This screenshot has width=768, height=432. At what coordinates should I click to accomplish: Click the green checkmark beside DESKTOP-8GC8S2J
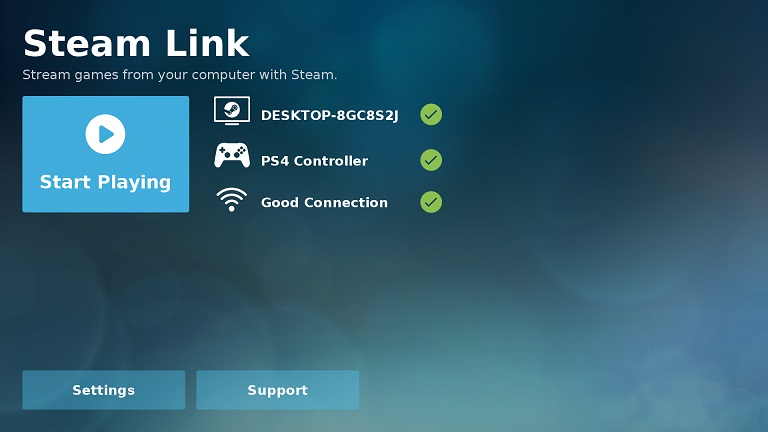tap(431, 115)
